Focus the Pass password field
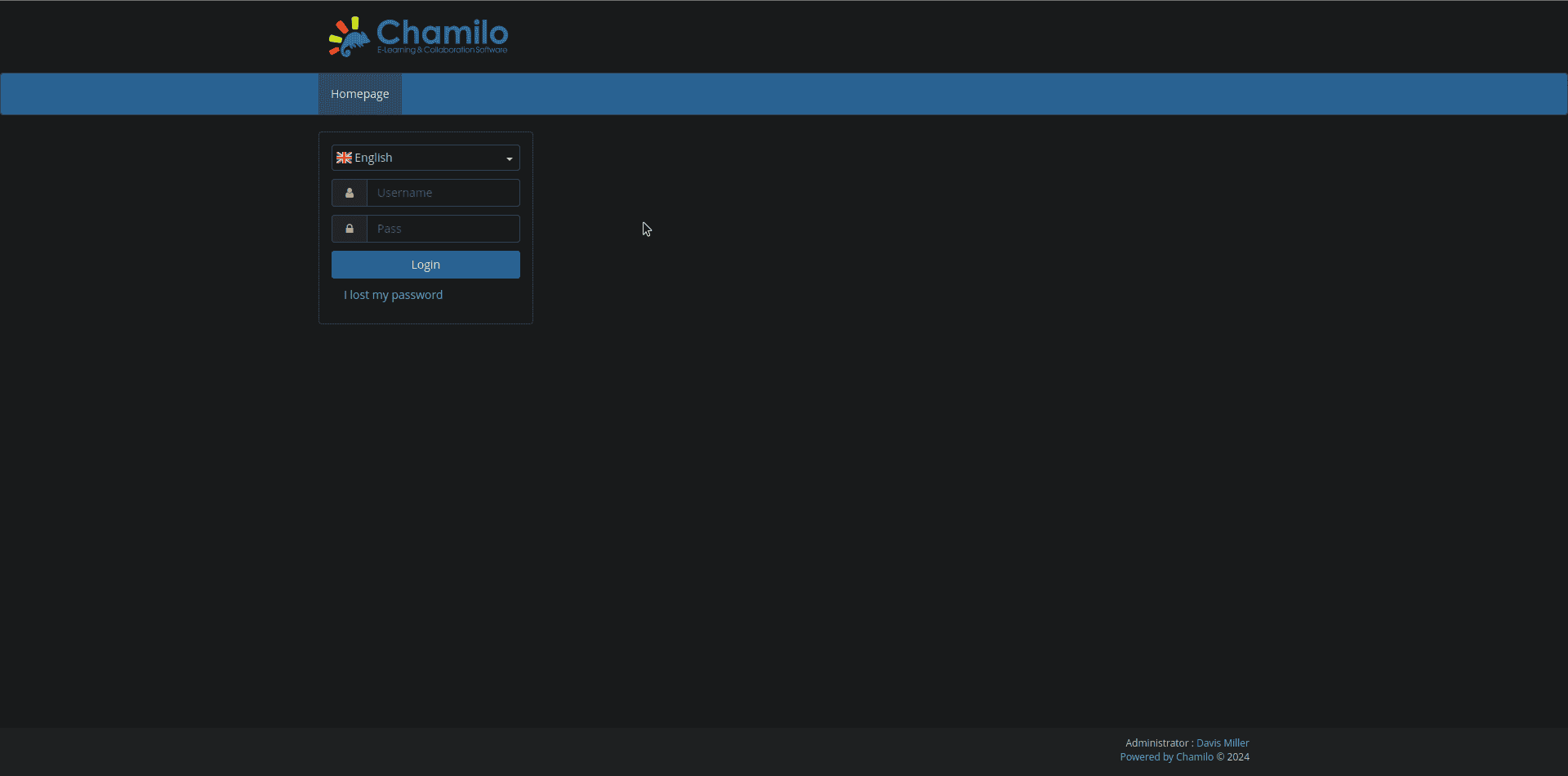 point(443,229)
